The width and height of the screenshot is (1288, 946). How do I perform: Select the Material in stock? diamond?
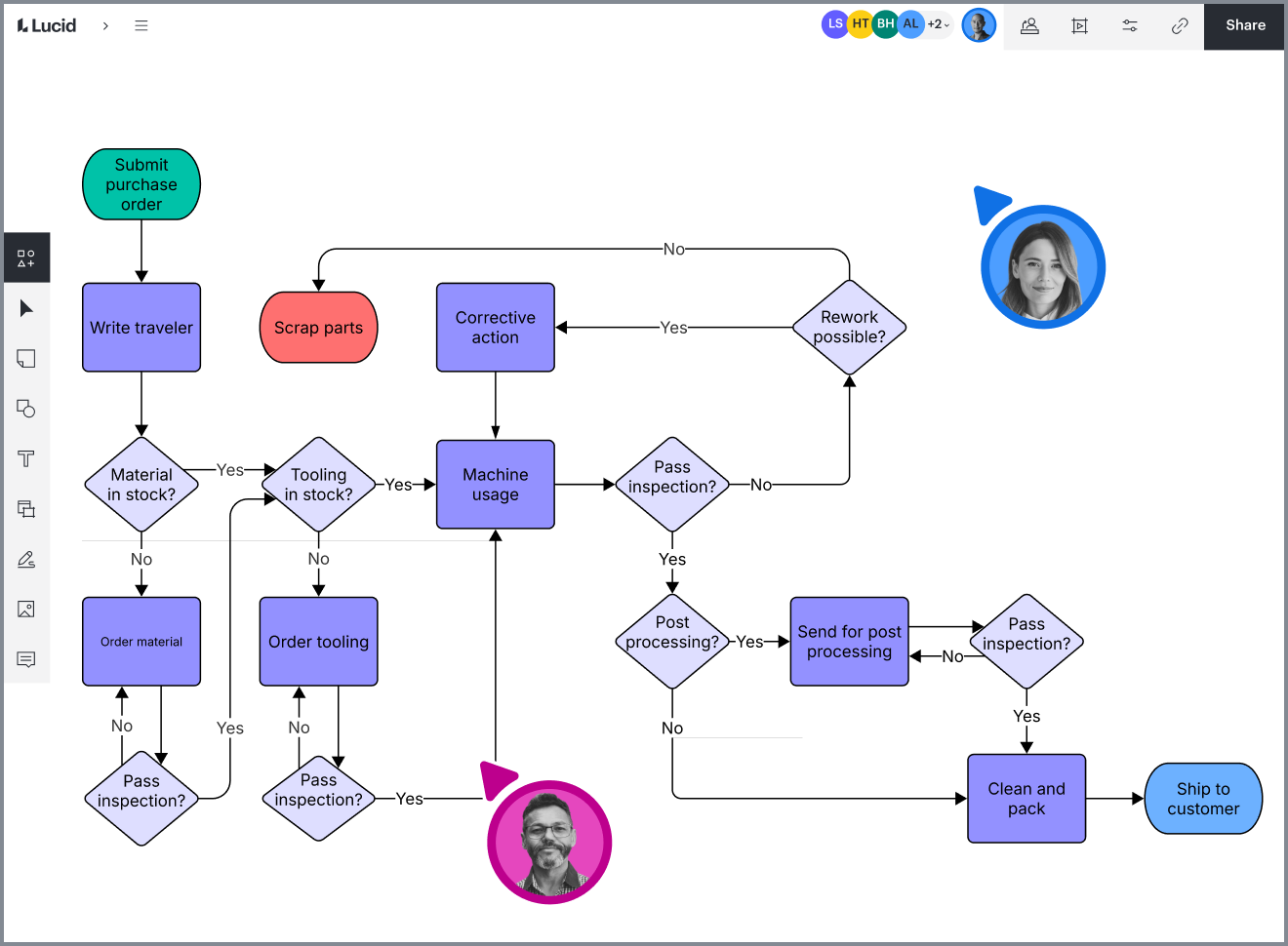pyautogui.click(x=141, y=485)
